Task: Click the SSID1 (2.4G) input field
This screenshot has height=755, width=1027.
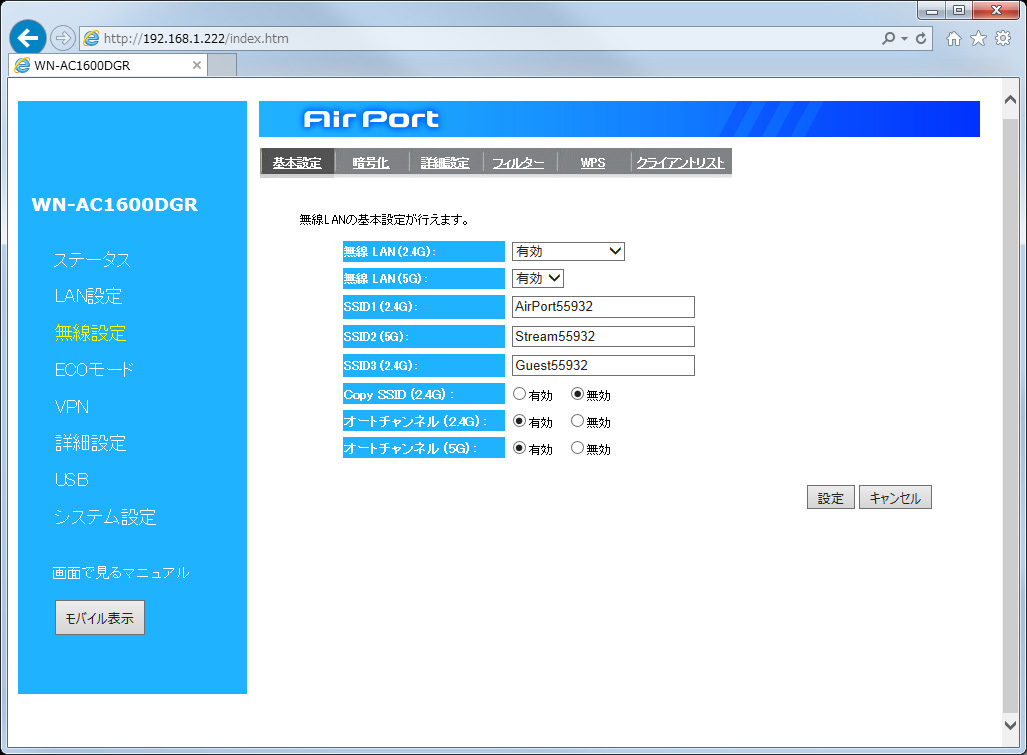Action: pyautogui.click(x=603, y=306)
